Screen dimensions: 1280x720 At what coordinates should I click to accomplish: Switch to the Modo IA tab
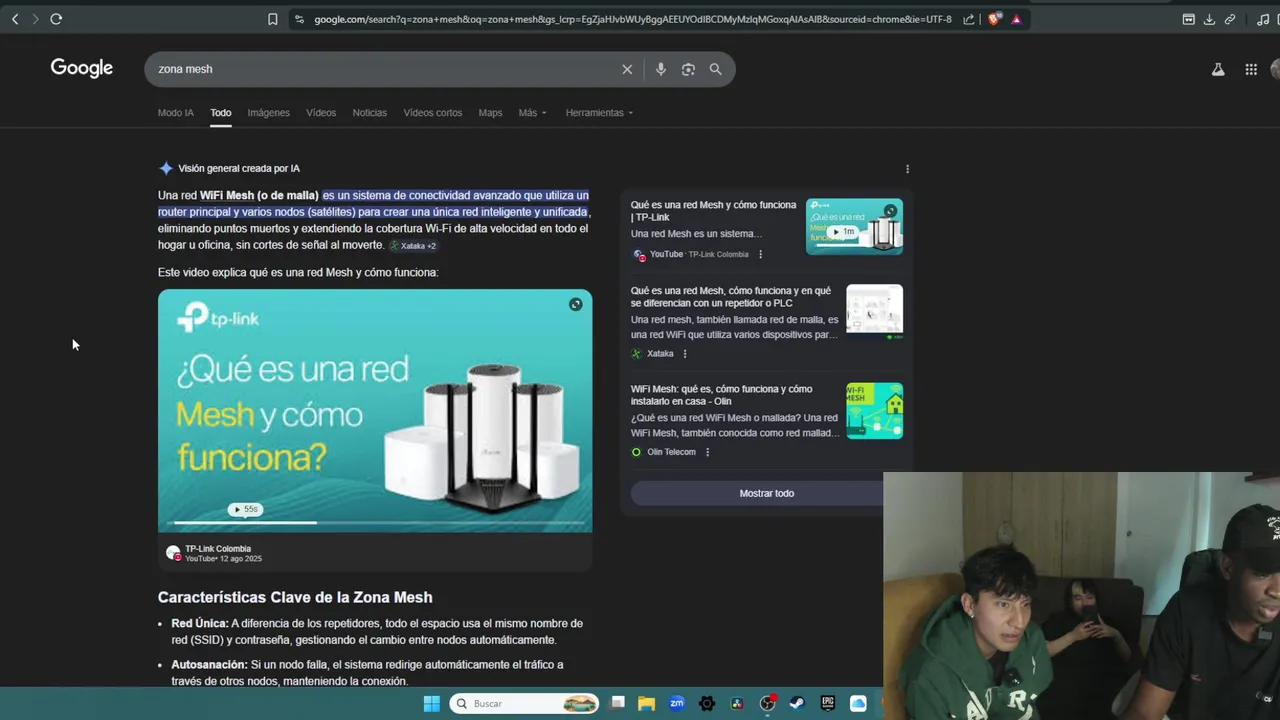pyautogui.click(x=176, y=113)
